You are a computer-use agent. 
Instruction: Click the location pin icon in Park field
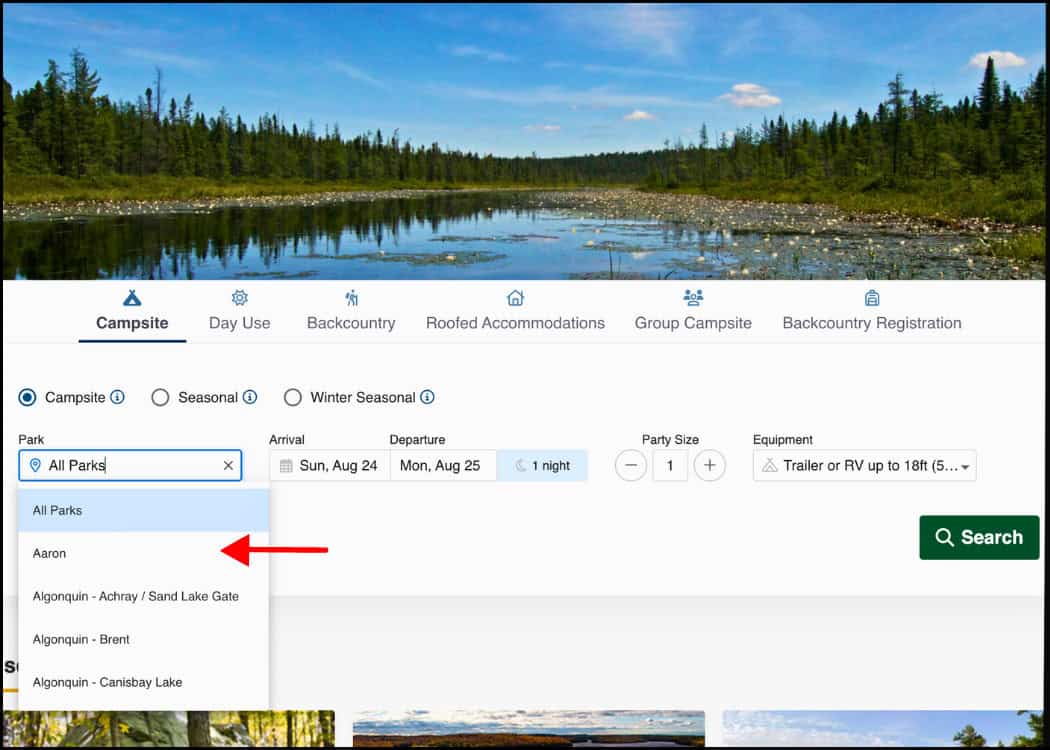(x=35, y=465)
